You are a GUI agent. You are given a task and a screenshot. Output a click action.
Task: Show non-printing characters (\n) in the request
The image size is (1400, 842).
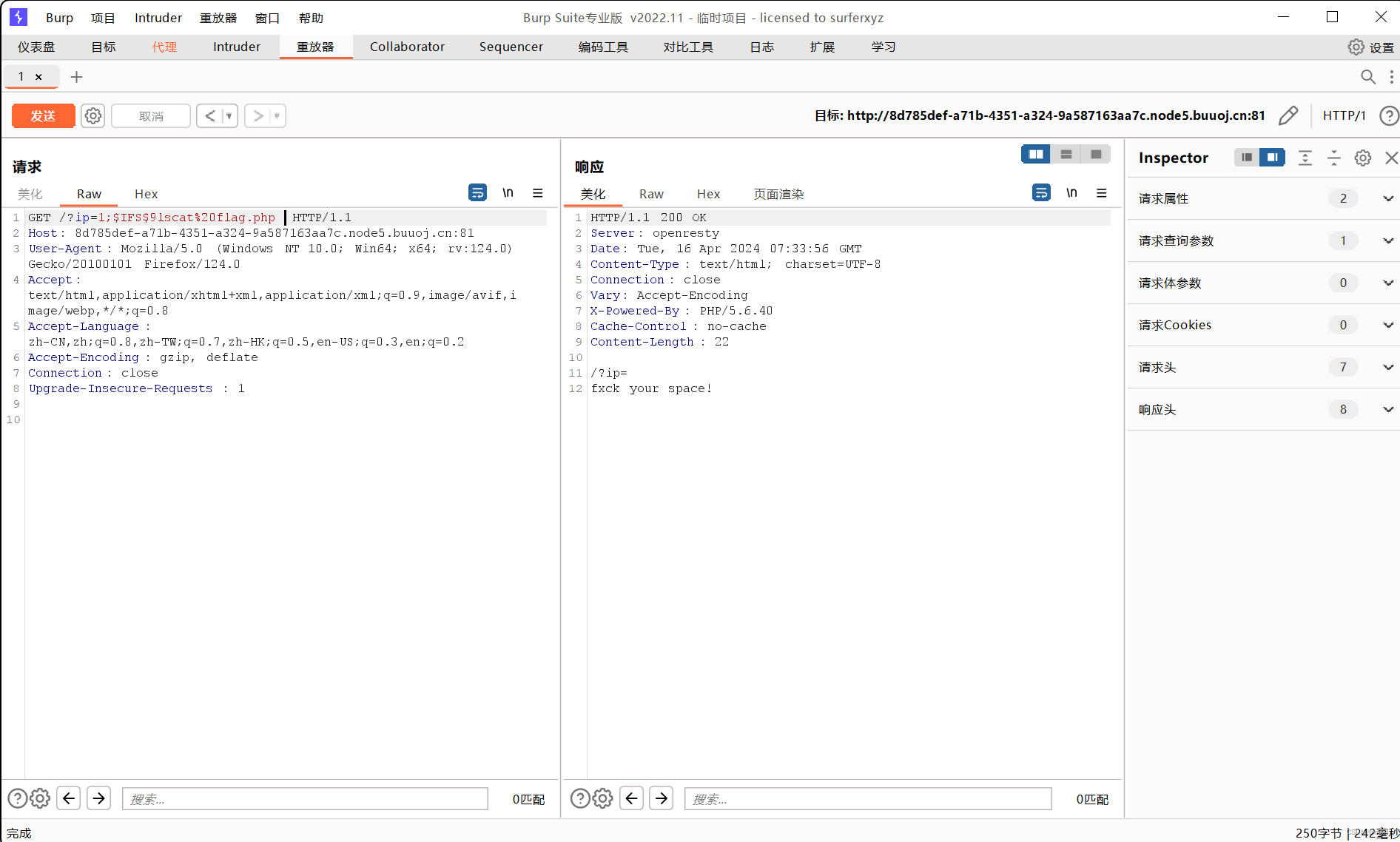click(x=508, y=192)
